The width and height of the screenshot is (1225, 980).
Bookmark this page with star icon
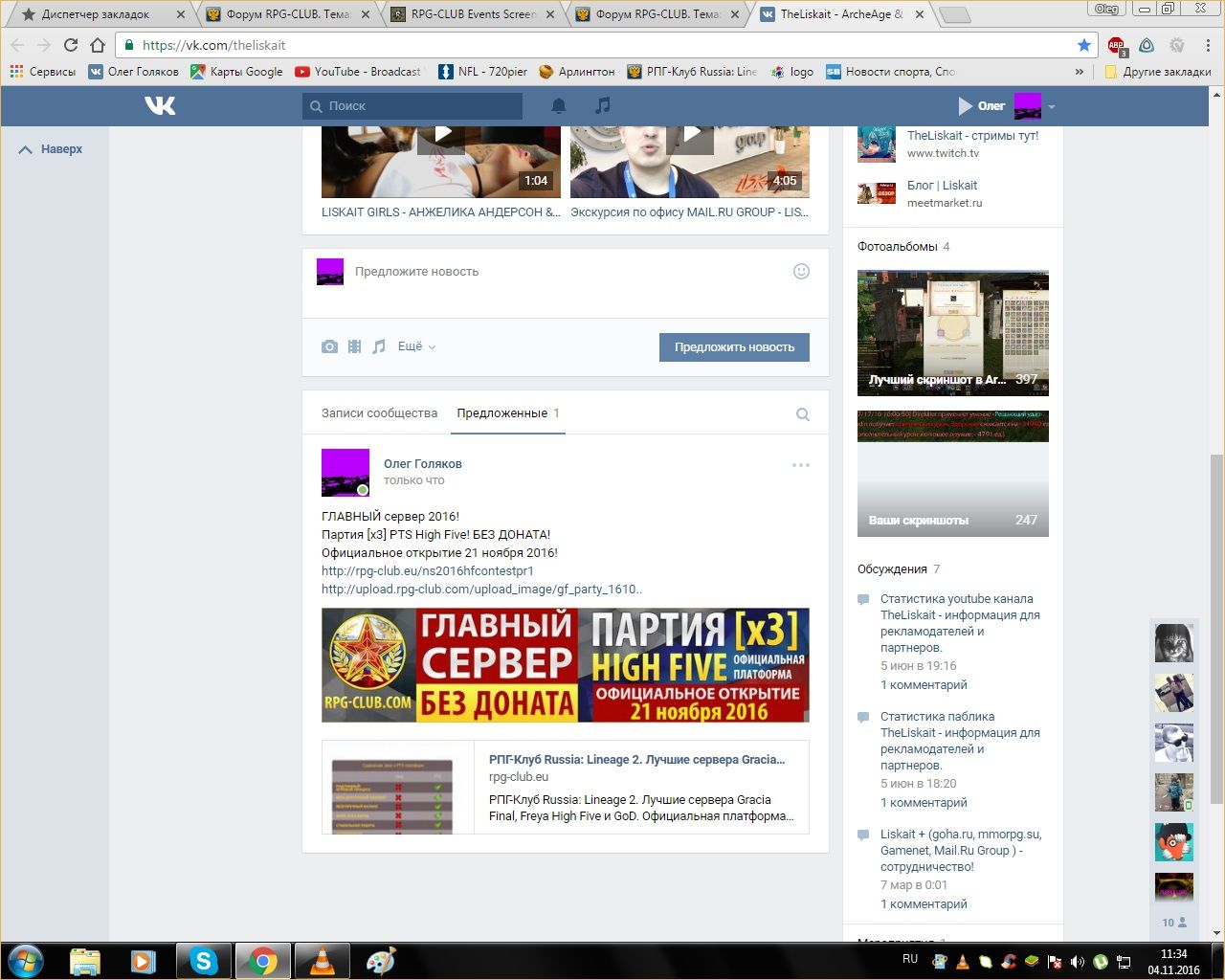tap(1084, 45)
